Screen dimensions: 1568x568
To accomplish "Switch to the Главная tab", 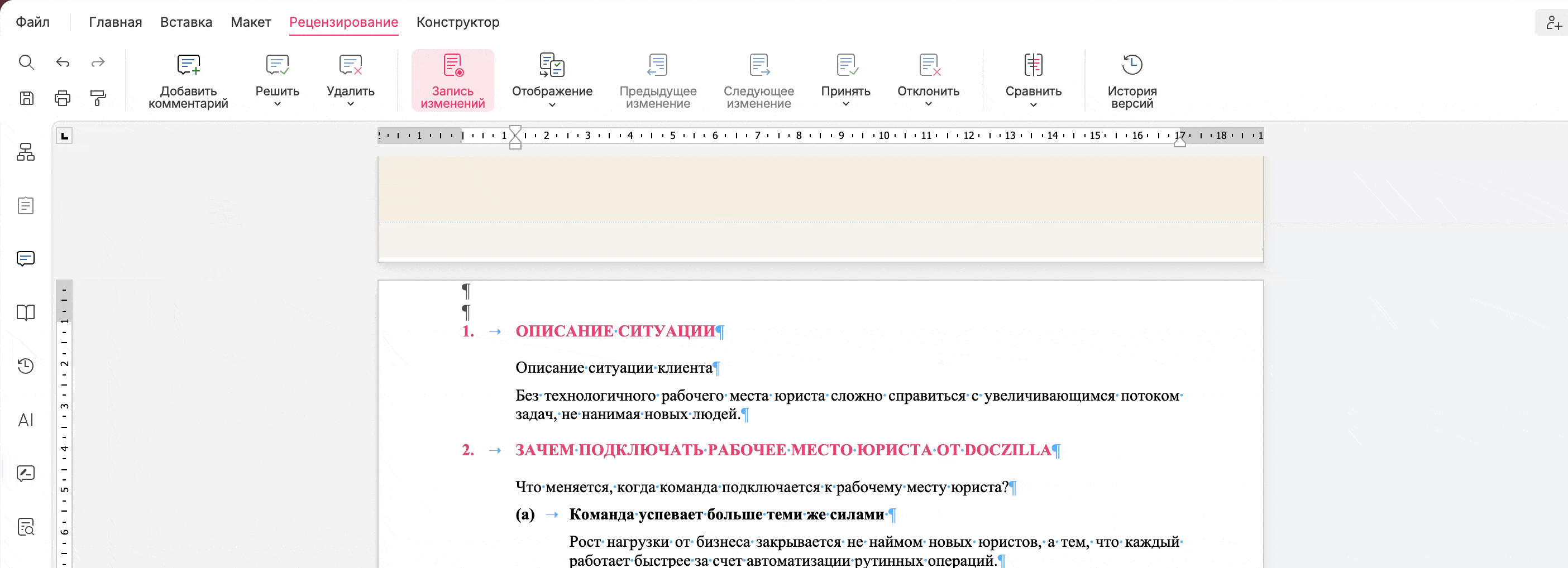I will [116, 22].
